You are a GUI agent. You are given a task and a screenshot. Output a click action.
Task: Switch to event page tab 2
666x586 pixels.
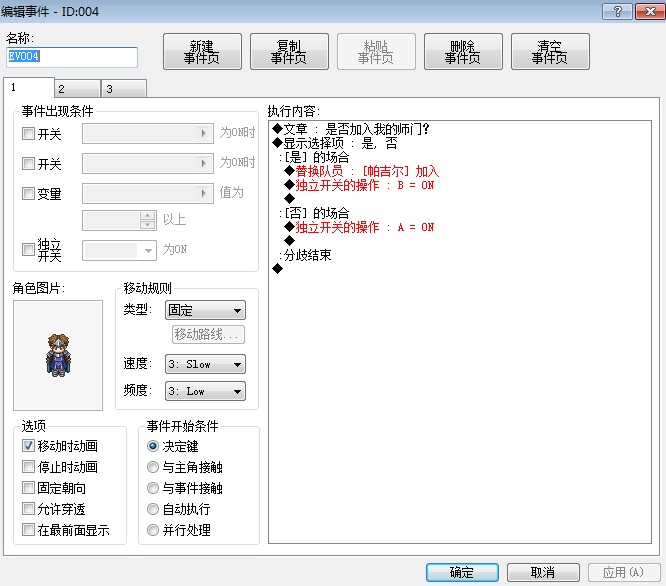77,89
